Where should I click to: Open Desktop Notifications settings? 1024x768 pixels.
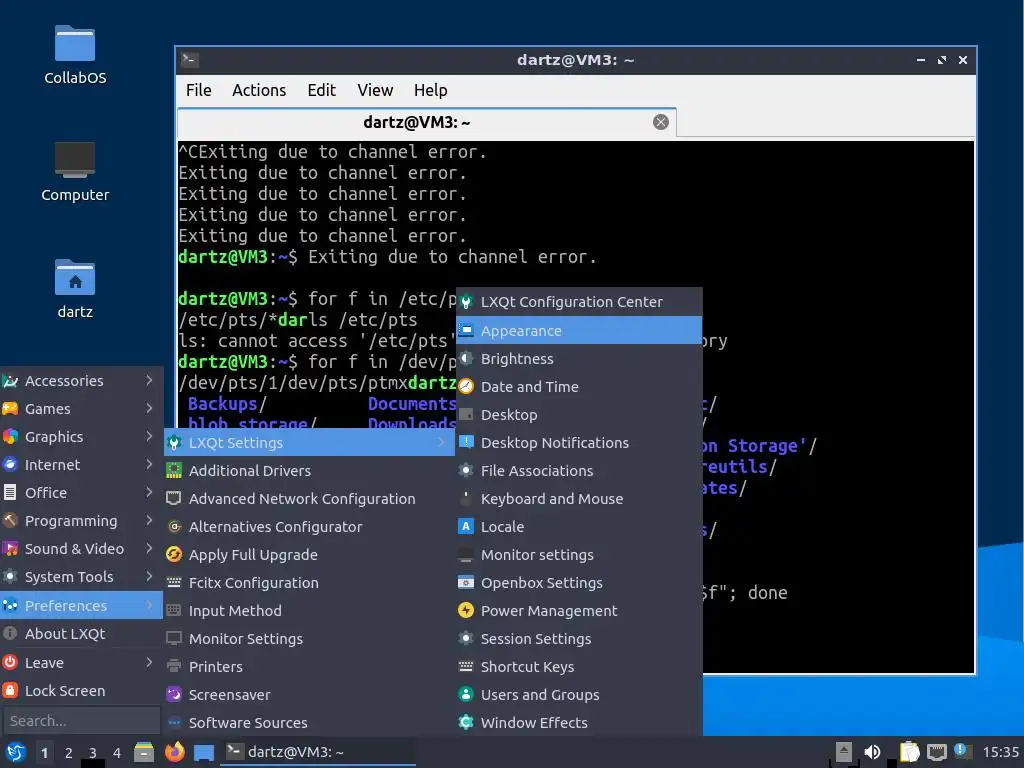(579, 443)
